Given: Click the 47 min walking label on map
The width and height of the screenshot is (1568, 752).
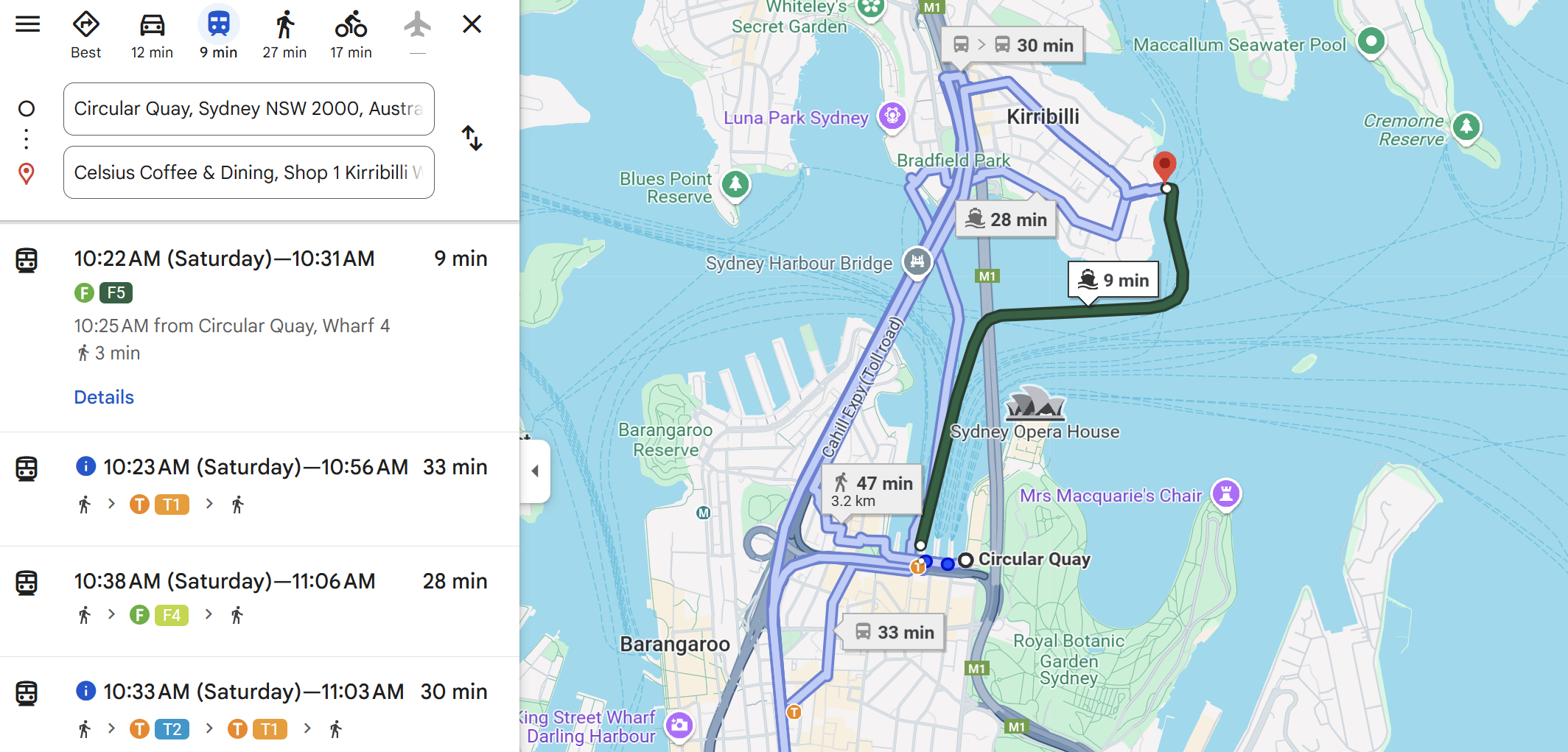Looking at the screenshot, I should tap(872, 490).
